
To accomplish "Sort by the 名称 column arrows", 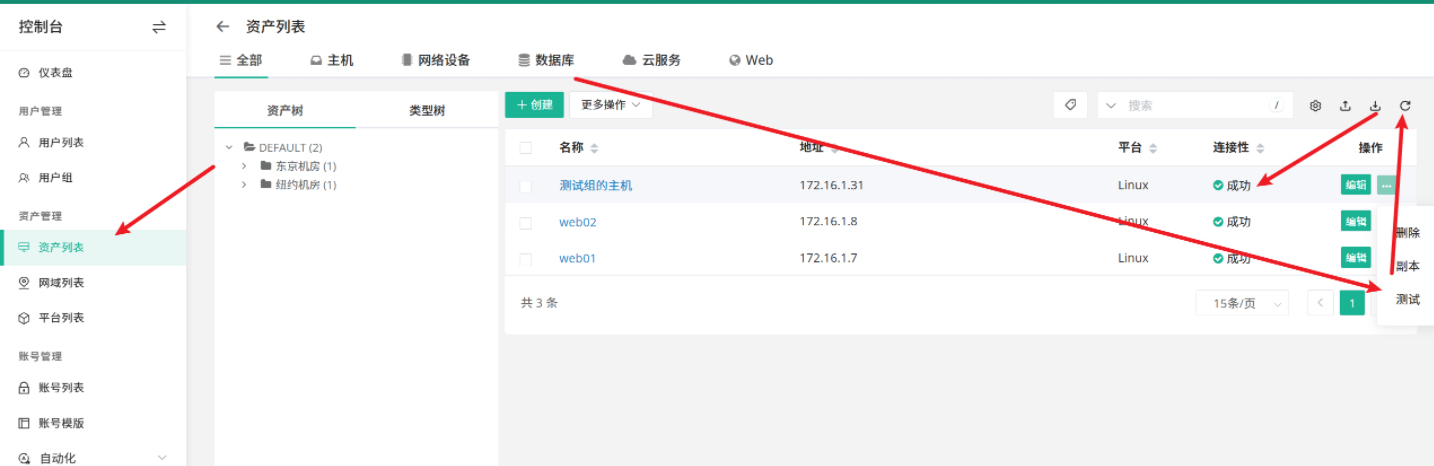I will point(594,148).
